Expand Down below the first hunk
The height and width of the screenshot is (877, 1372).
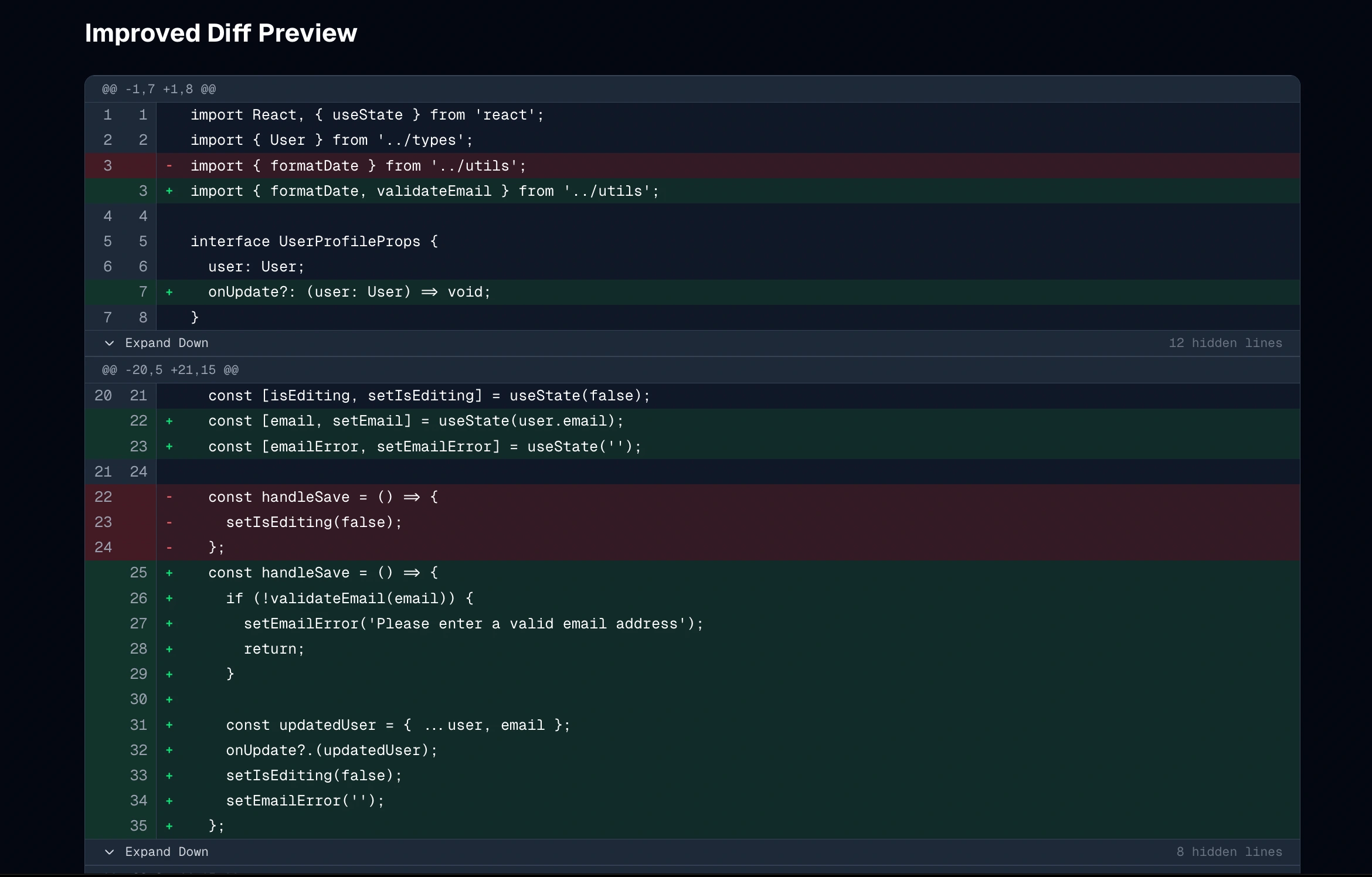(x=167, y=344)
